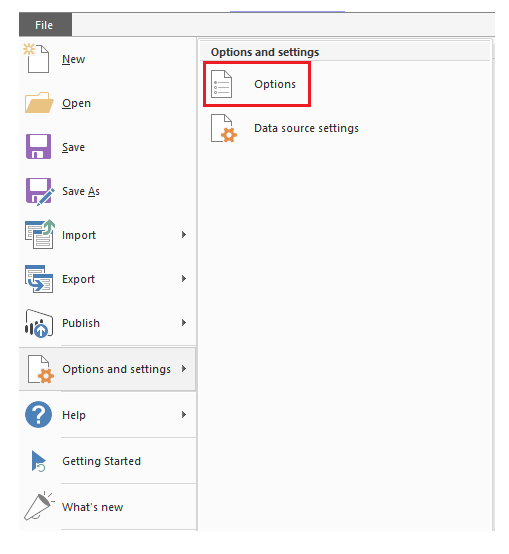This screenshot has height=554, width=509.
Task: Click the New blank document icon
Action: [x=36, y=58]
